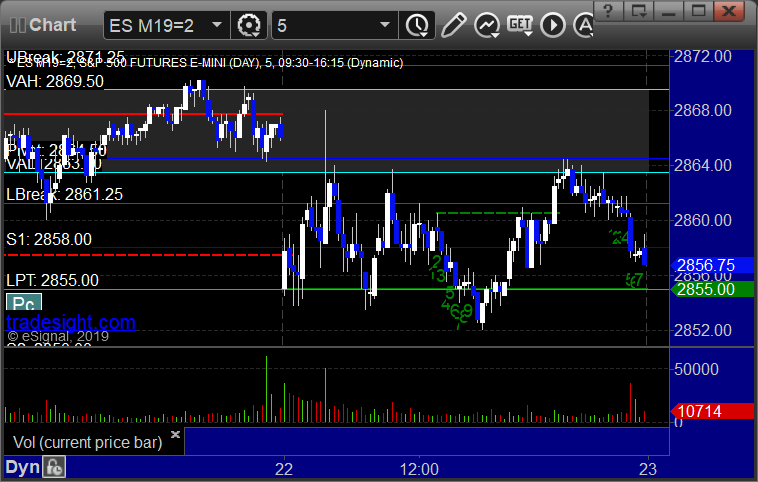The height and width of the screenshot is (482, 758).
Task: Click the 22 date label on time axis
Action: point(284,469)
